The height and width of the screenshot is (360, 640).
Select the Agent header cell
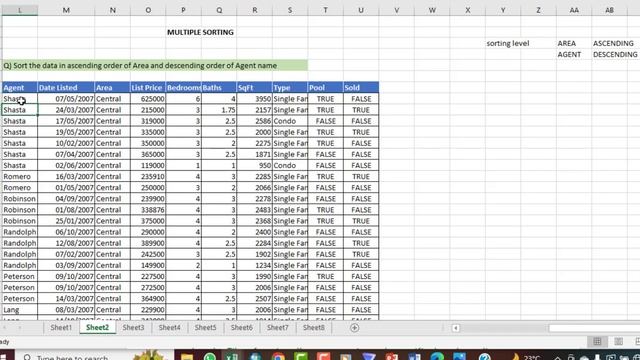click(20, 87)
